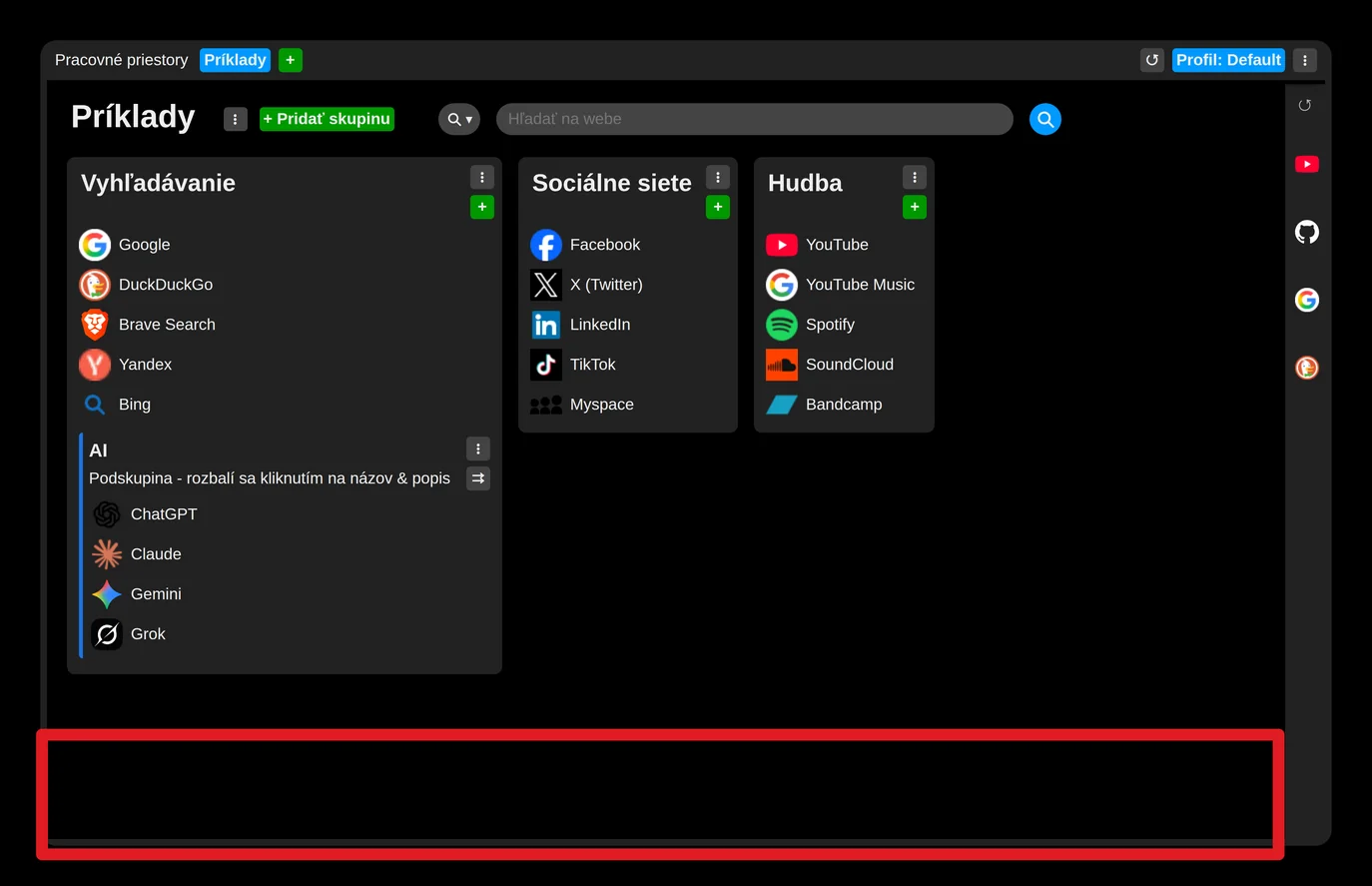
Task: Collapse the AI subgroup by its title
Action: pos(98,450)
